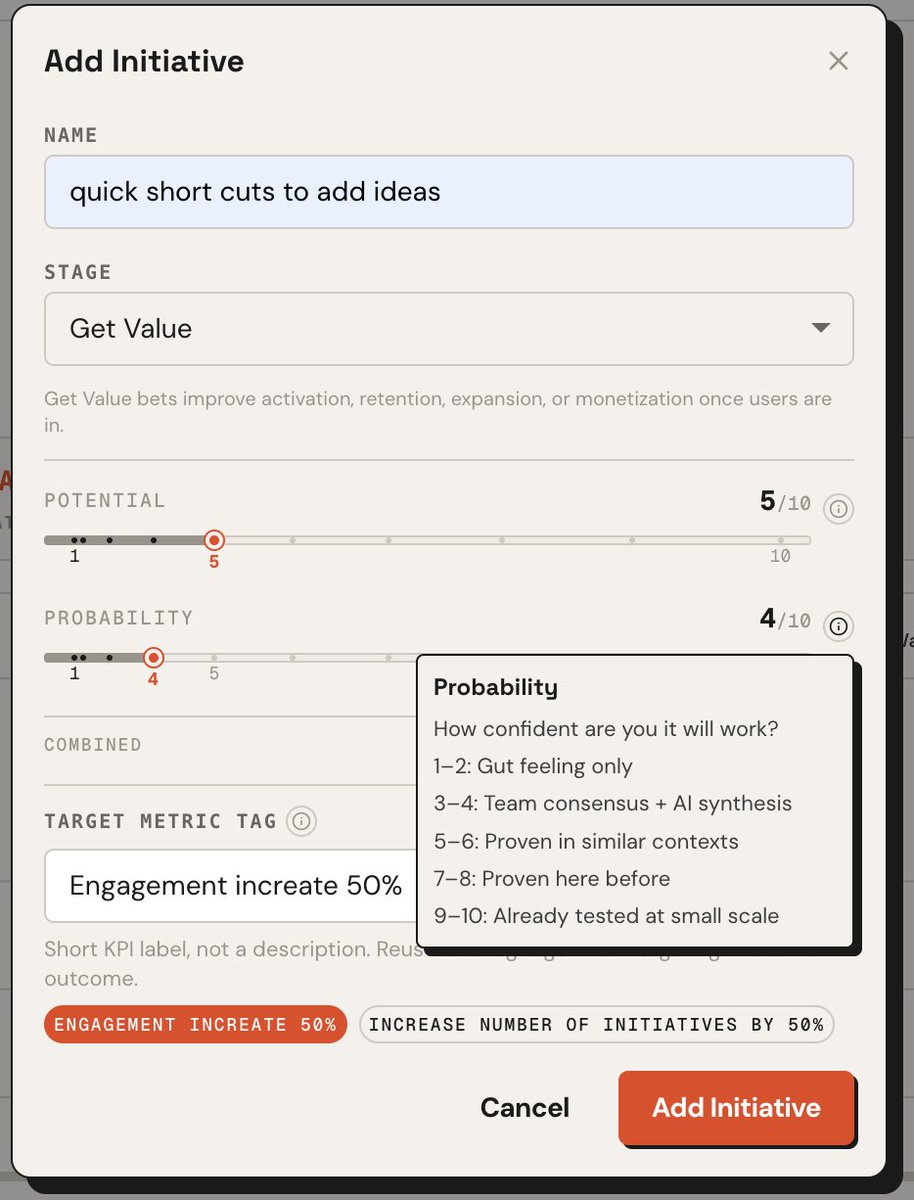Select the Engagement Increase 50% tag chip

click(195, 1025)
